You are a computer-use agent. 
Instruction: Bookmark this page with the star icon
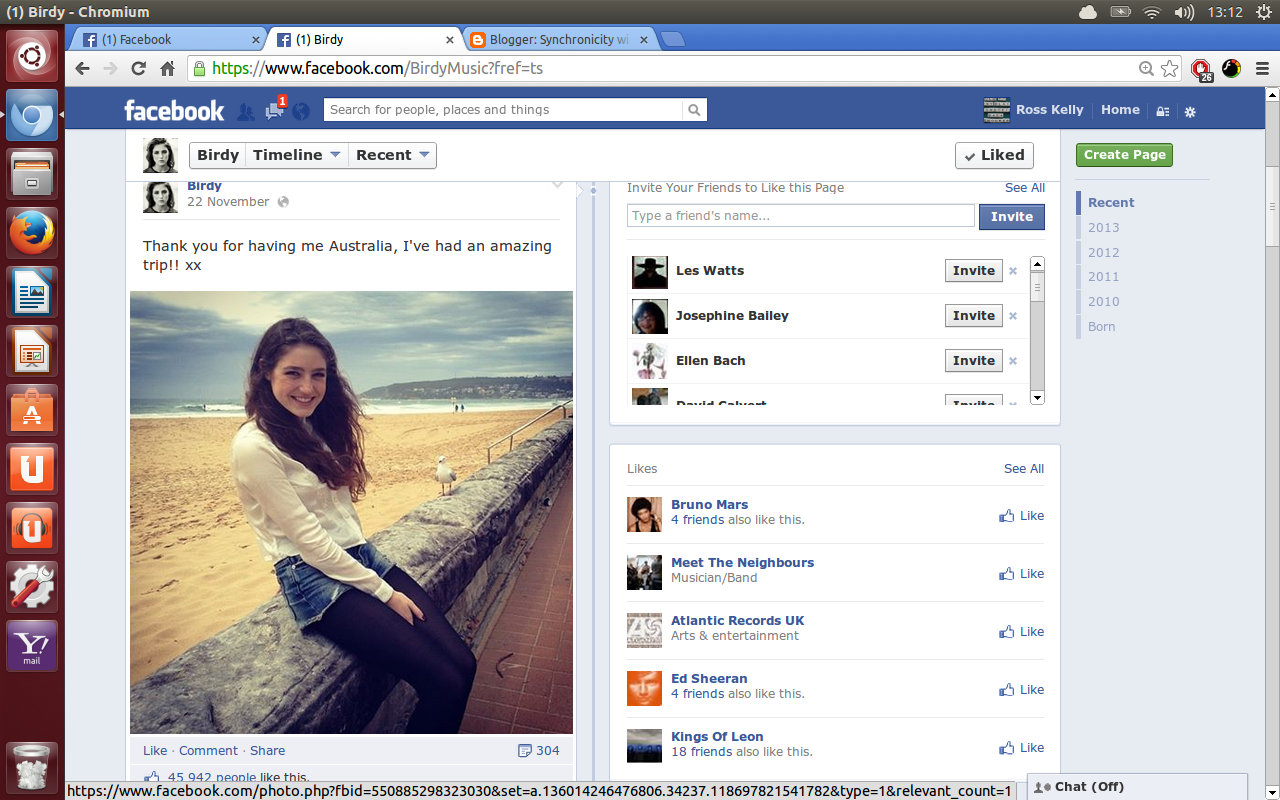[x=1169, y=69]
